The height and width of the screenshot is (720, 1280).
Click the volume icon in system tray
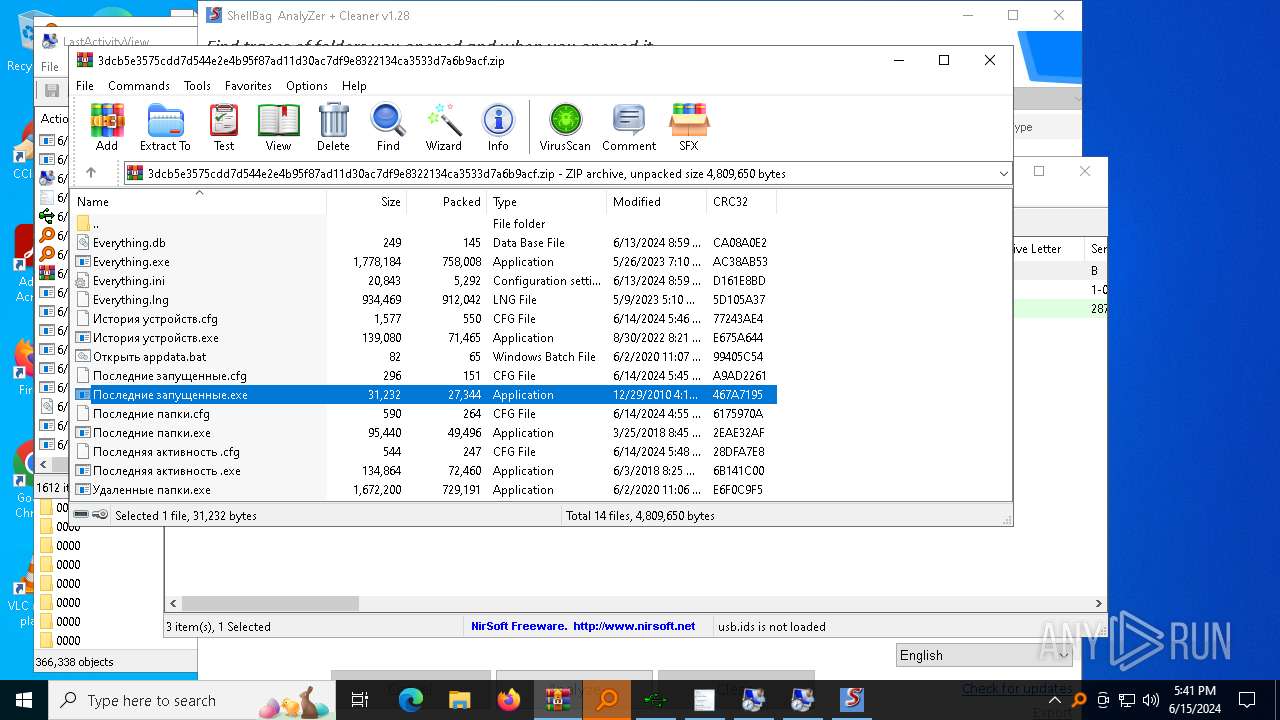(x=1151, y=700)
